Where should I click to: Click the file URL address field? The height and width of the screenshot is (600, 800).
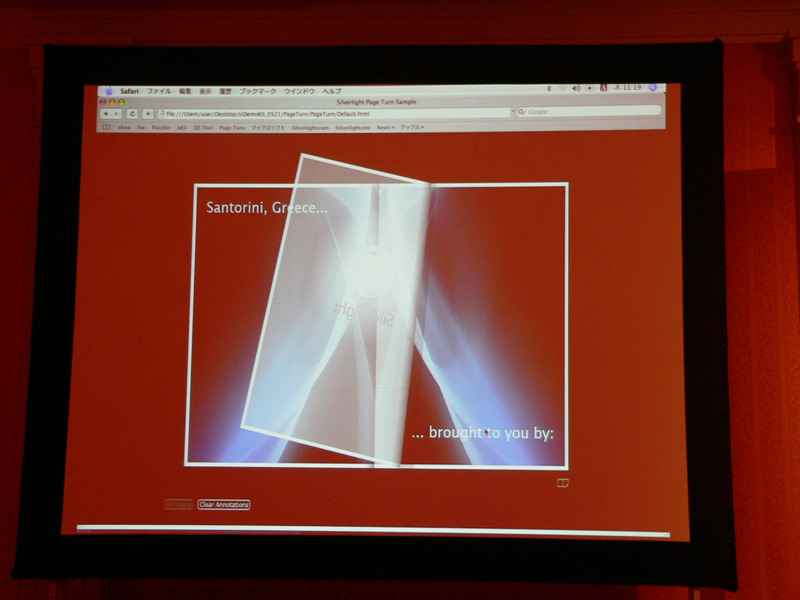pyautogui.click(x=334, y=113)
